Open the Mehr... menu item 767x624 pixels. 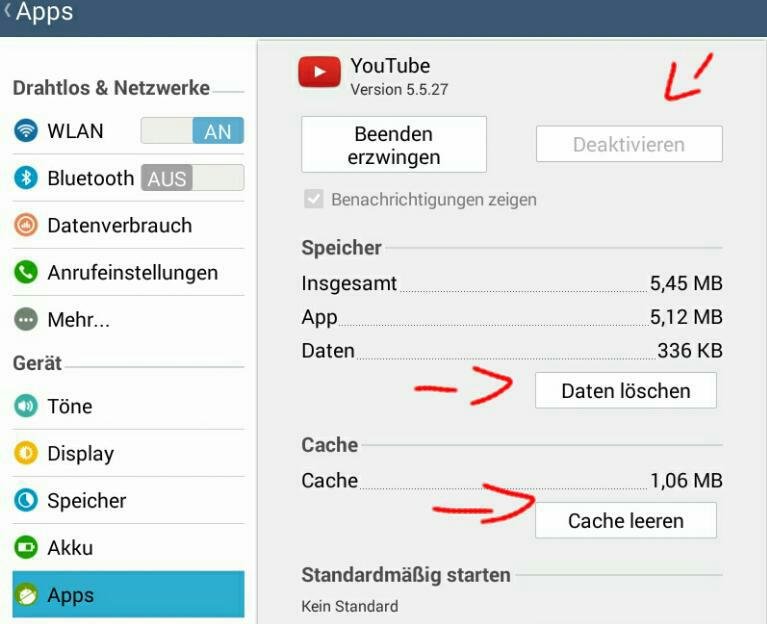(x=128, y=319)
